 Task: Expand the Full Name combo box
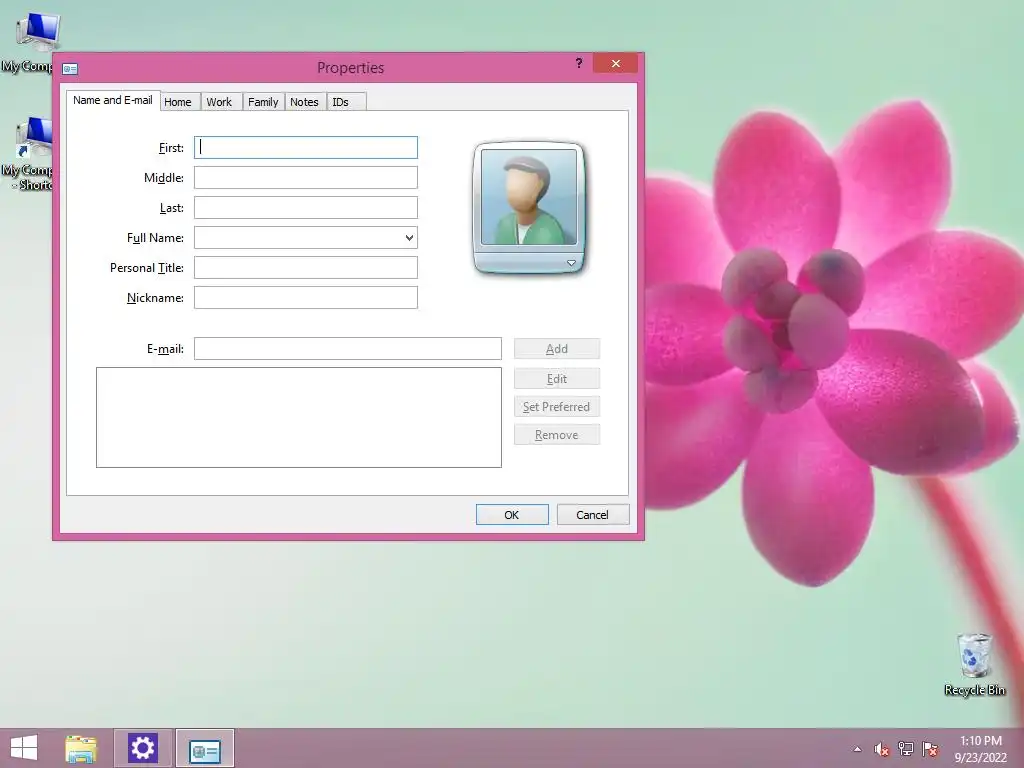pyautogui.click(x=409, y=238)
